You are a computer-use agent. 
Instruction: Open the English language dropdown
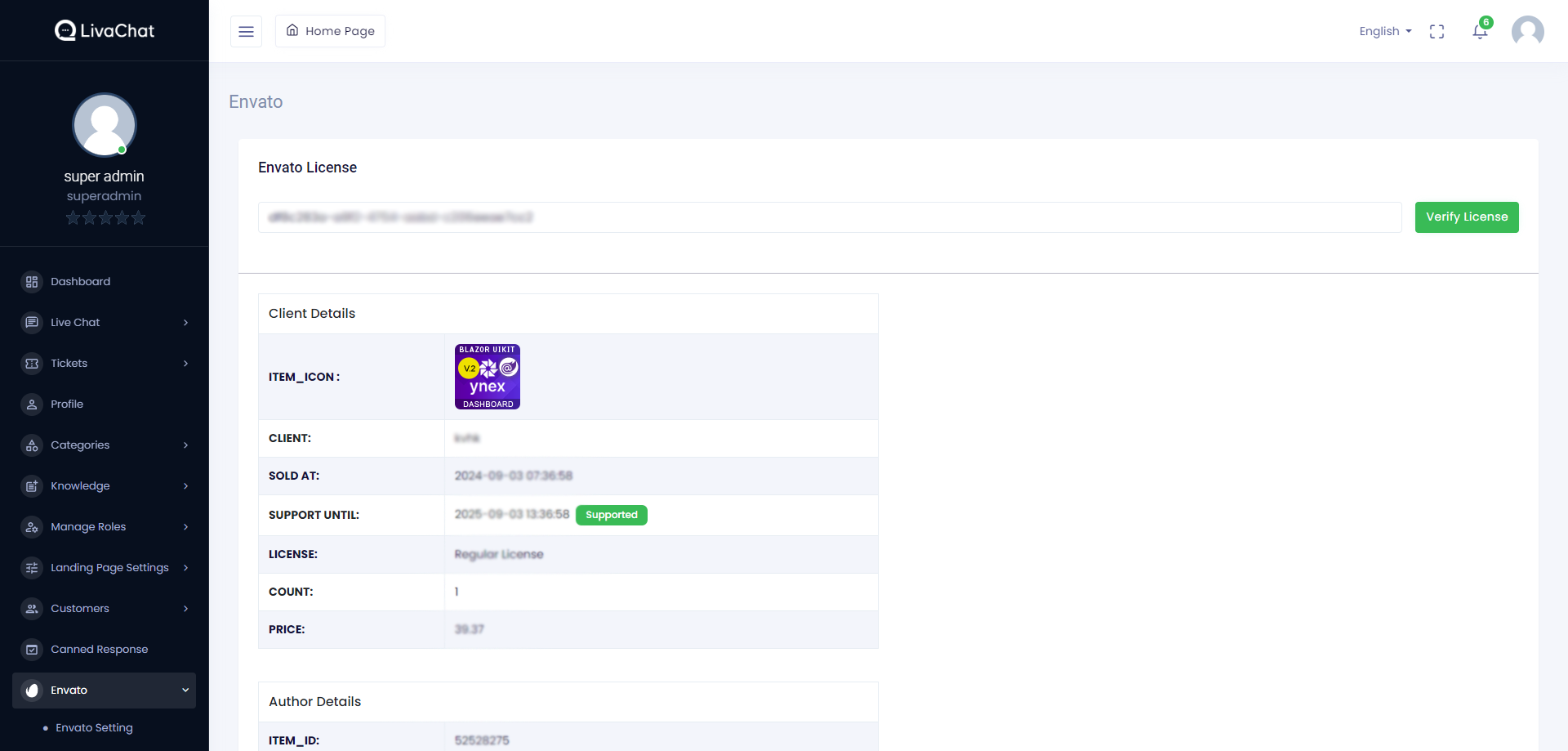point(1385,31)
